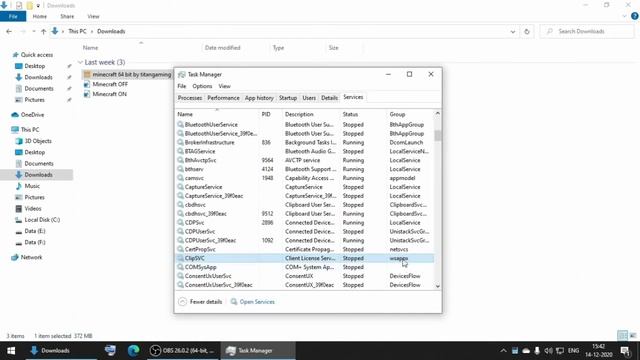Open Quick access in navigation pane
This screenshot has width=640, height=360.
click(33, 55)
